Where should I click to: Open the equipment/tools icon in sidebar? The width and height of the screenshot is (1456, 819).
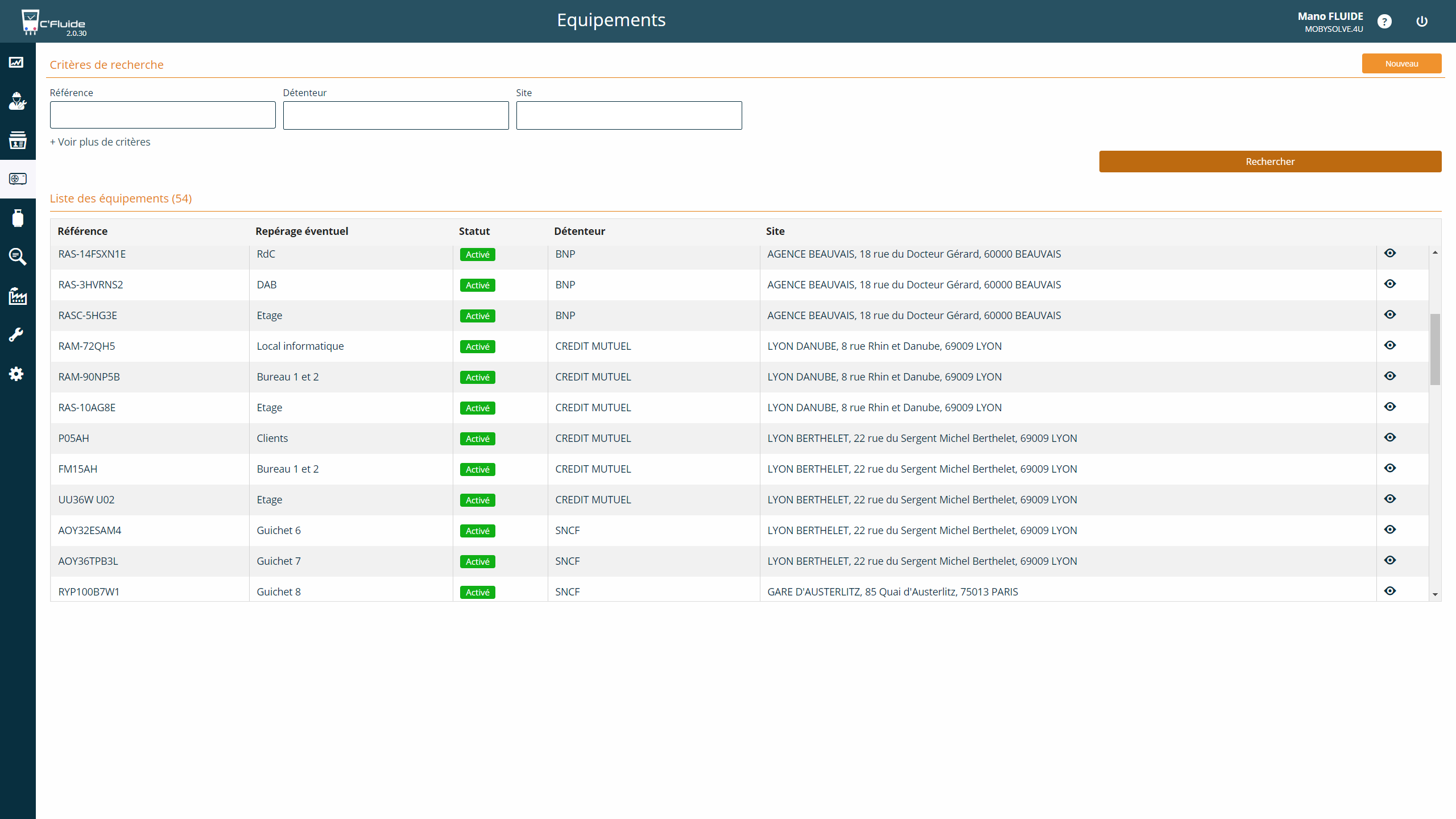17,334
